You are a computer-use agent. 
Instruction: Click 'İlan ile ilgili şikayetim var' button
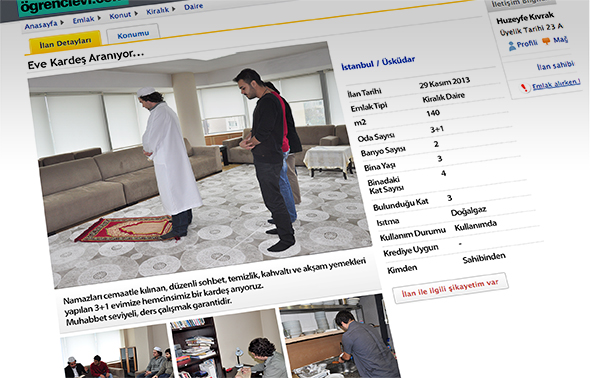click(450, 288)
